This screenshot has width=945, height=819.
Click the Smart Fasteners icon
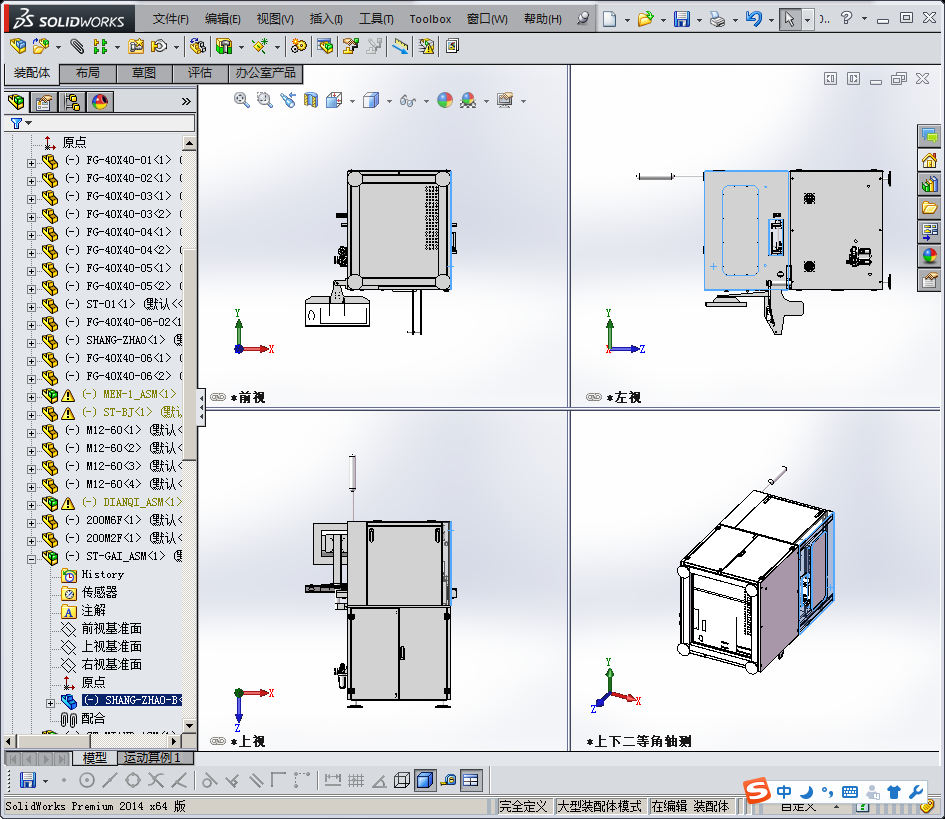pos(136,46)
